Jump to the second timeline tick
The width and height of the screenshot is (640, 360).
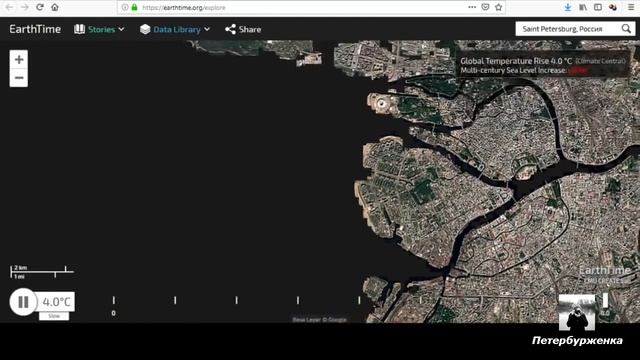pyautogui.click(x=175, y=300)
